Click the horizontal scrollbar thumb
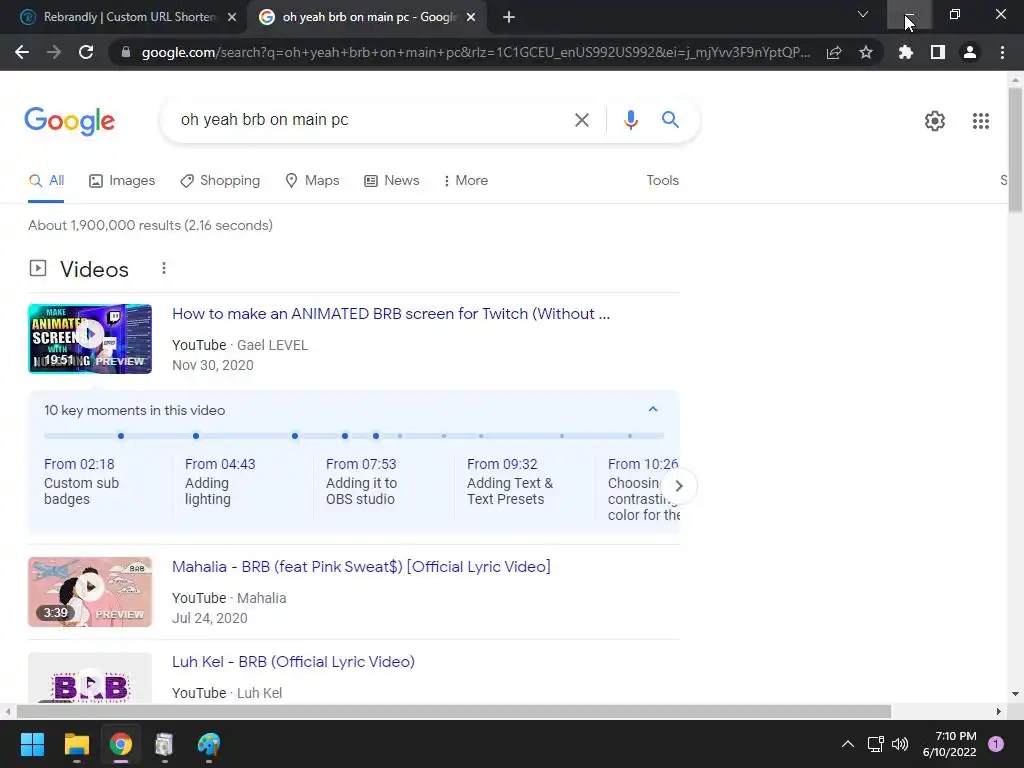 pyautogui.click(x=454, y=711)
